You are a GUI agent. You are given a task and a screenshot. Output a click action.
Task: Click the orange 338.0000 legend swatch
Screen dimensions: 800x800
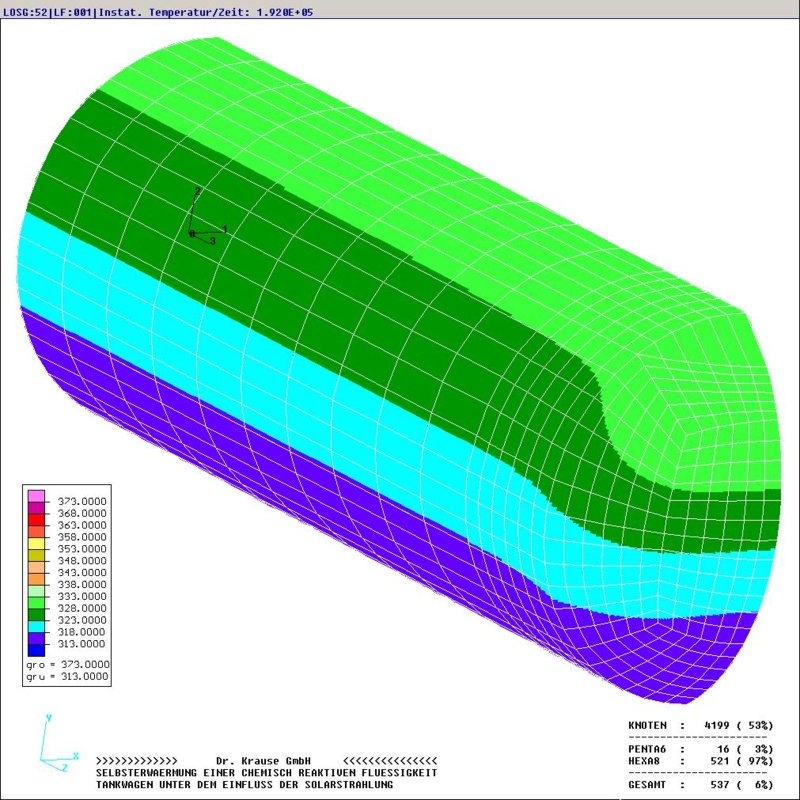36,579
